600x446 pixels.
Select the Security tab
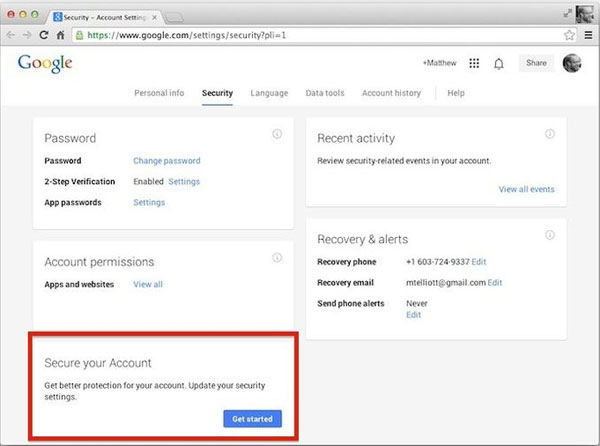(217, 93)
